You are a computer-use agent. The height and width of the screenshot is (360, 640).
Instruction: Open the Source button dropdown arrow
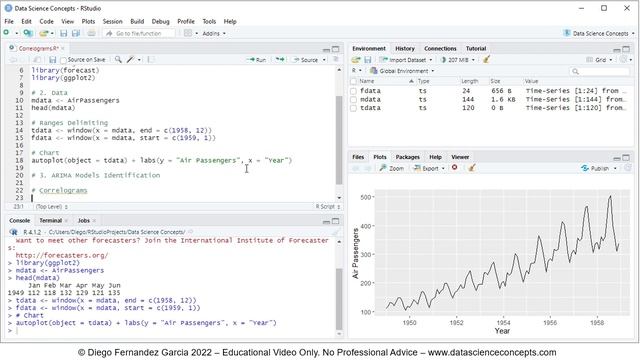coord(324,60)
